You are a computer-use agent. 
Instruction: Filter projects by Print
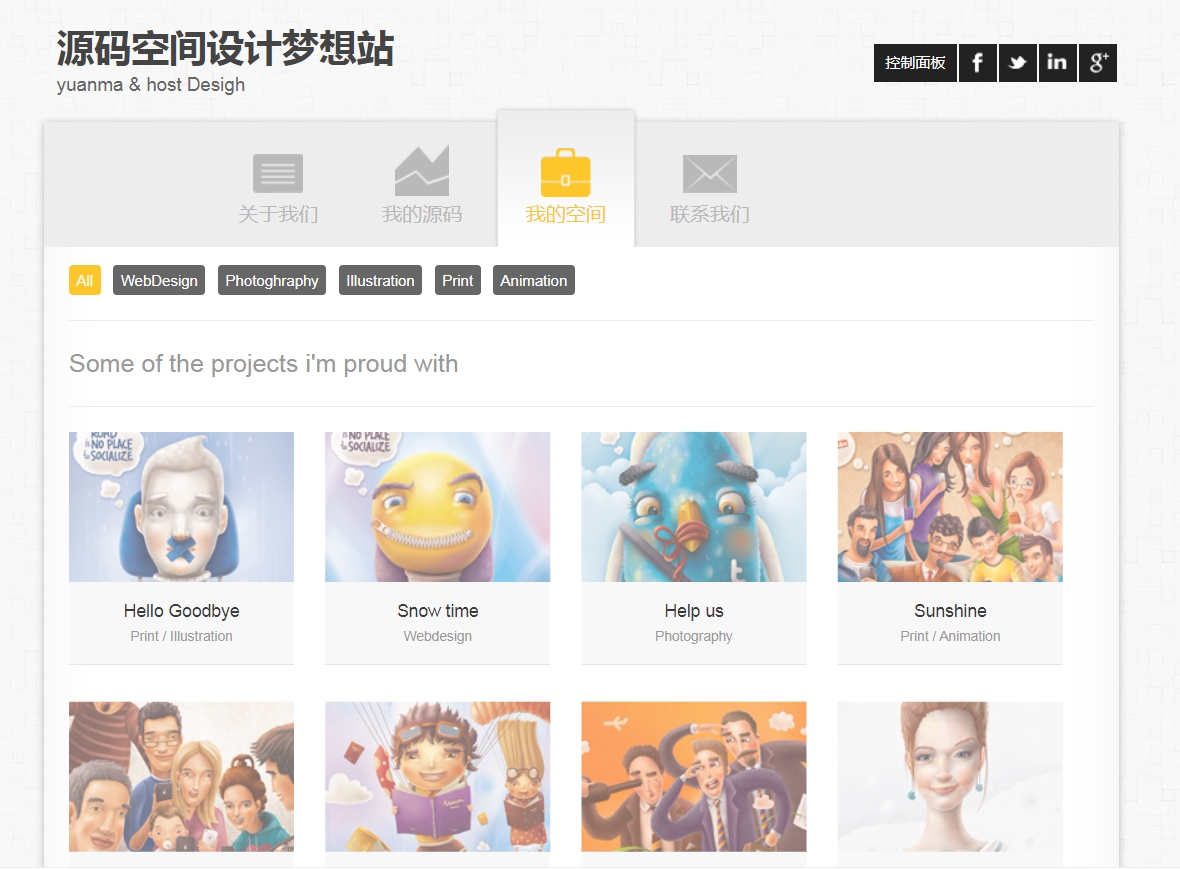[458, 281]
